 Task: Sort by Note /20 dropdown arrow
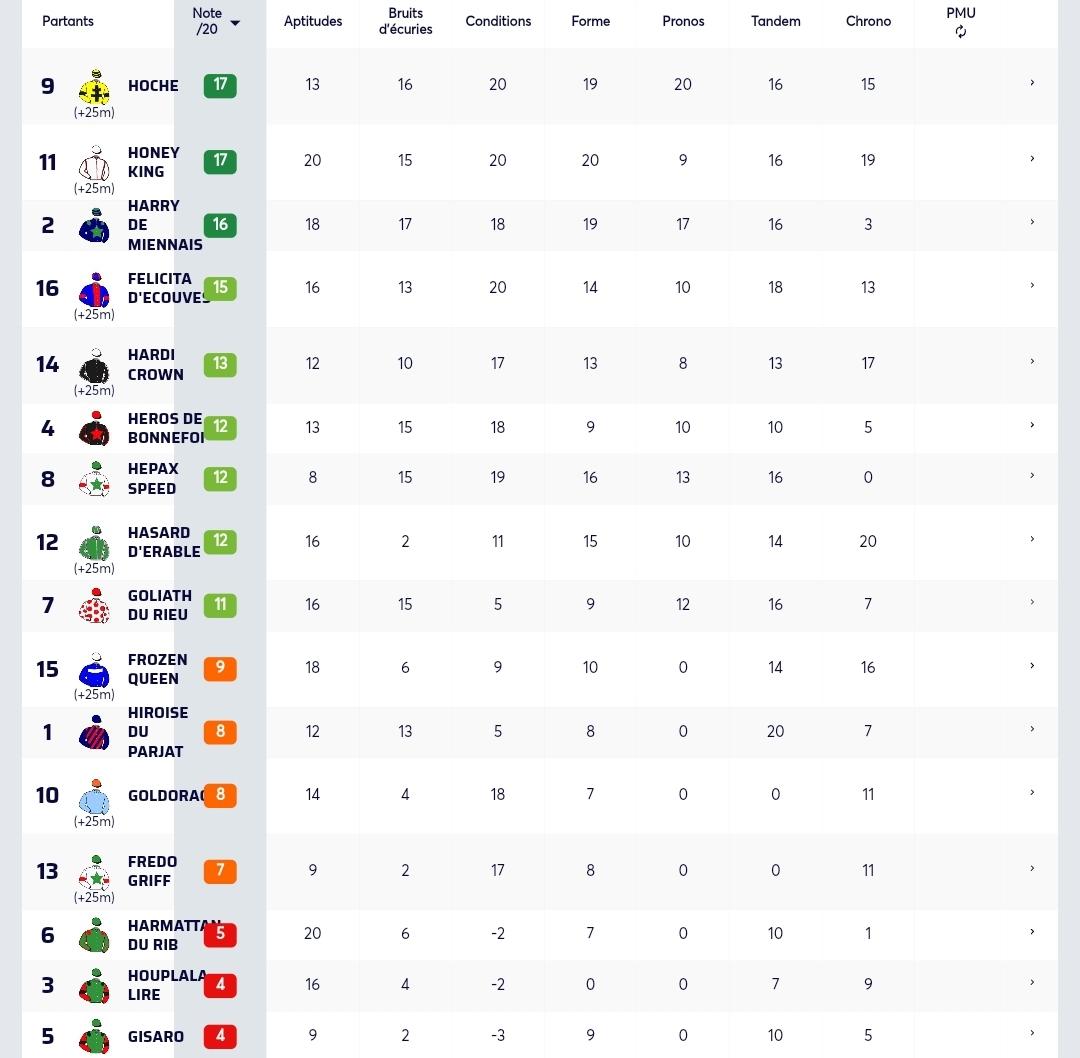click(235, 23)
